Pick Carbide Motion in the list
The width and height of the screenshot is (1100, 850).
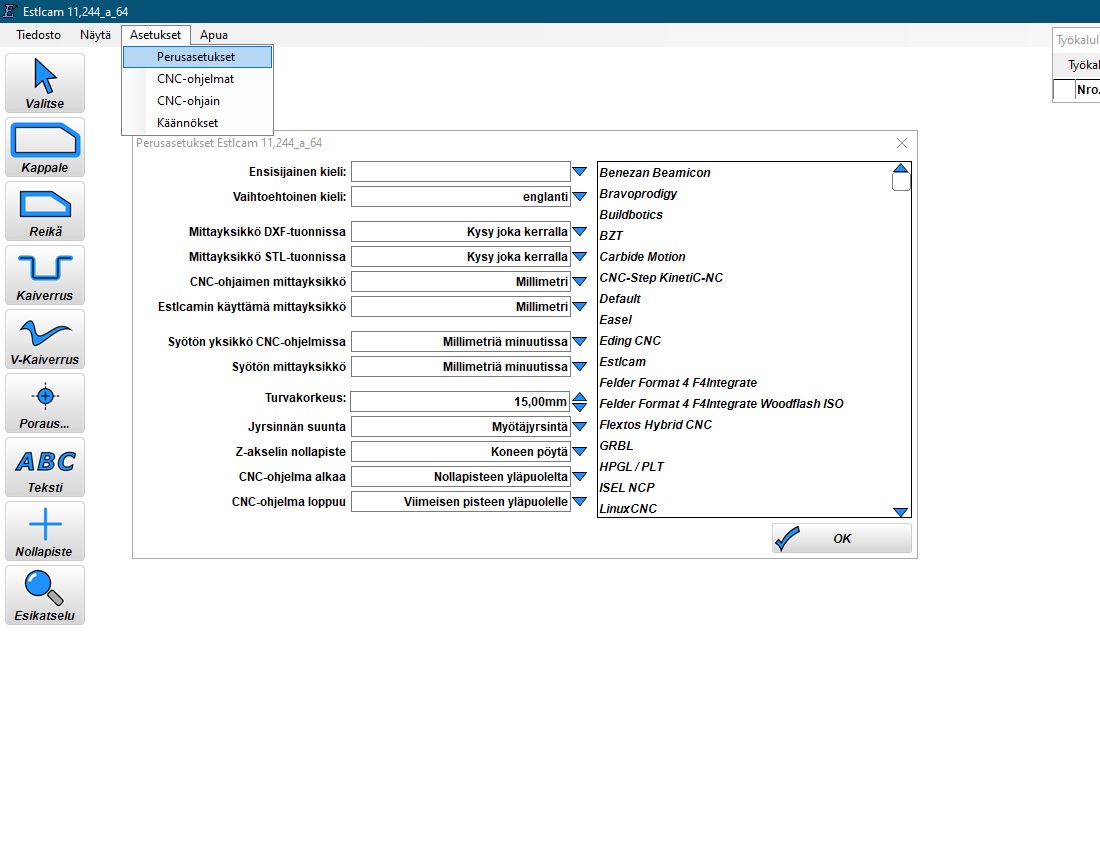[x=642, y=257]
